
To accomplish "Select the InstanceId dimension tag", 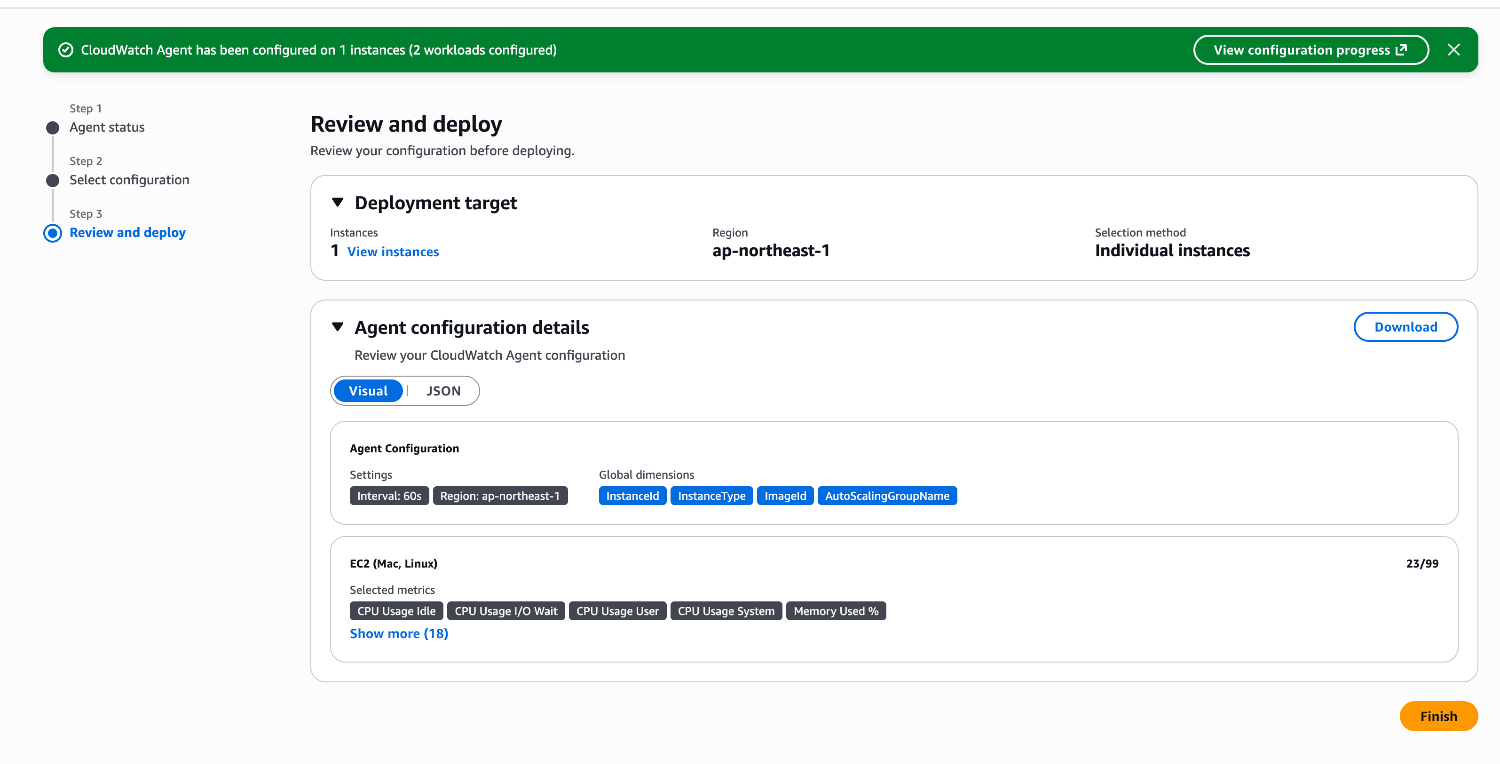I will tap(633, 496).
